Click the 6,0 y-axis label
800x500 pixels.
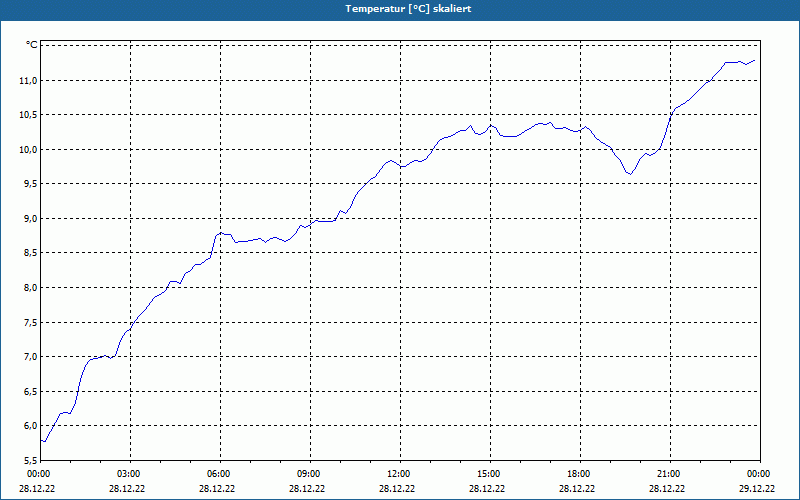pos(31,426)
